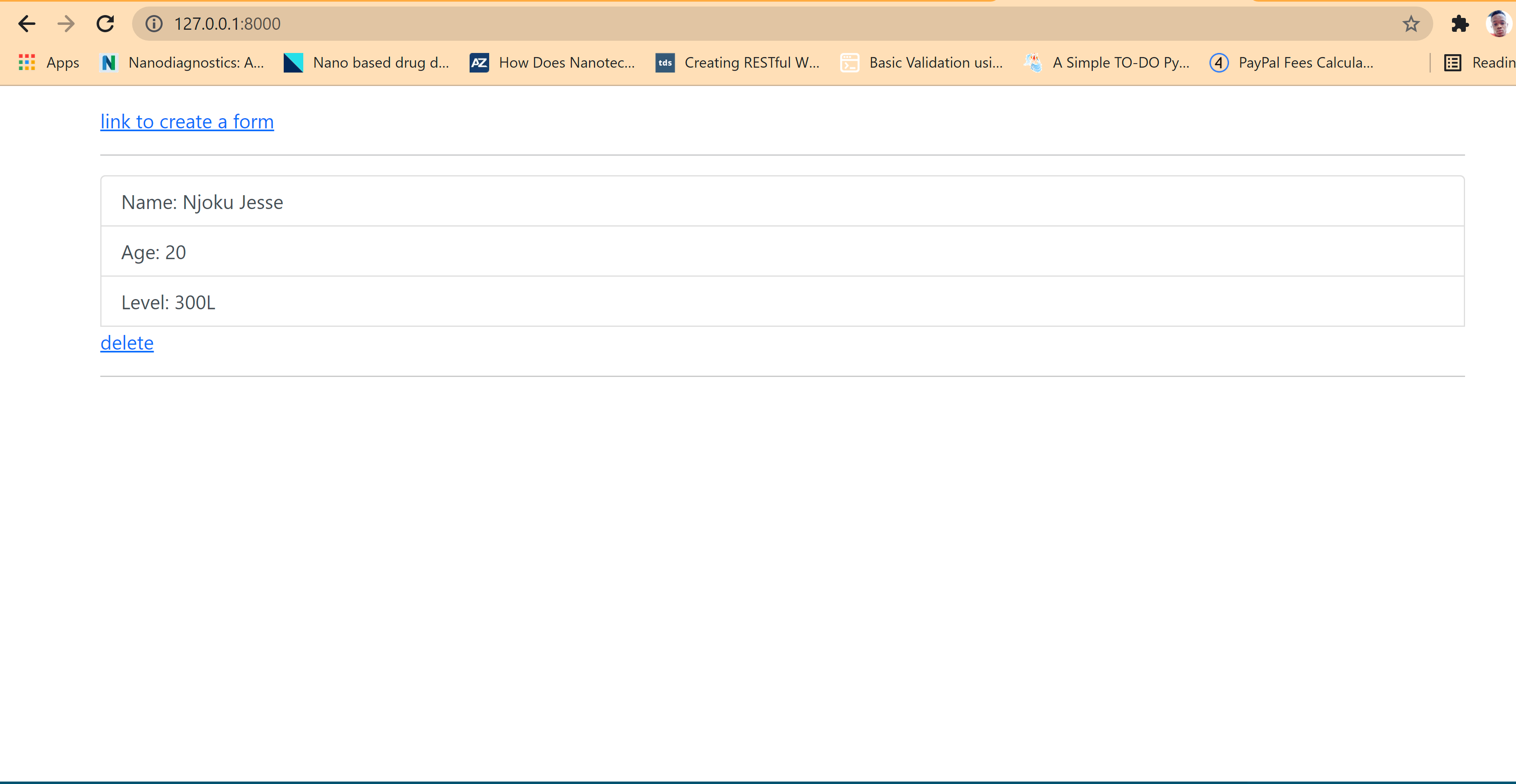
Task: Follow the 'link to create a form' link
Action: 187,122
